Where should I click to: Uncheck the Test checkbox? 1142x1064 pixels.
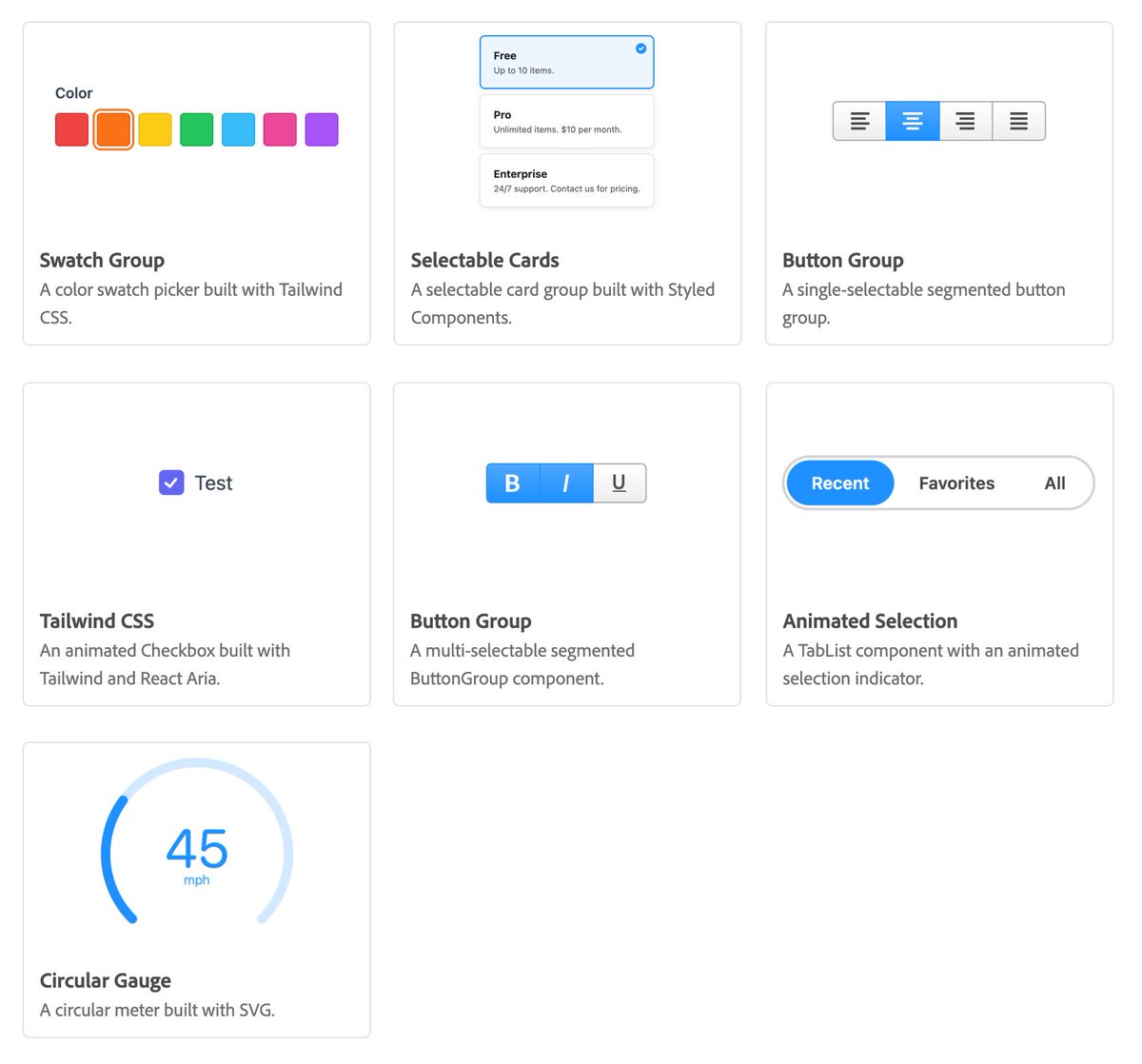pyautogui.click(x=171, y=483)
